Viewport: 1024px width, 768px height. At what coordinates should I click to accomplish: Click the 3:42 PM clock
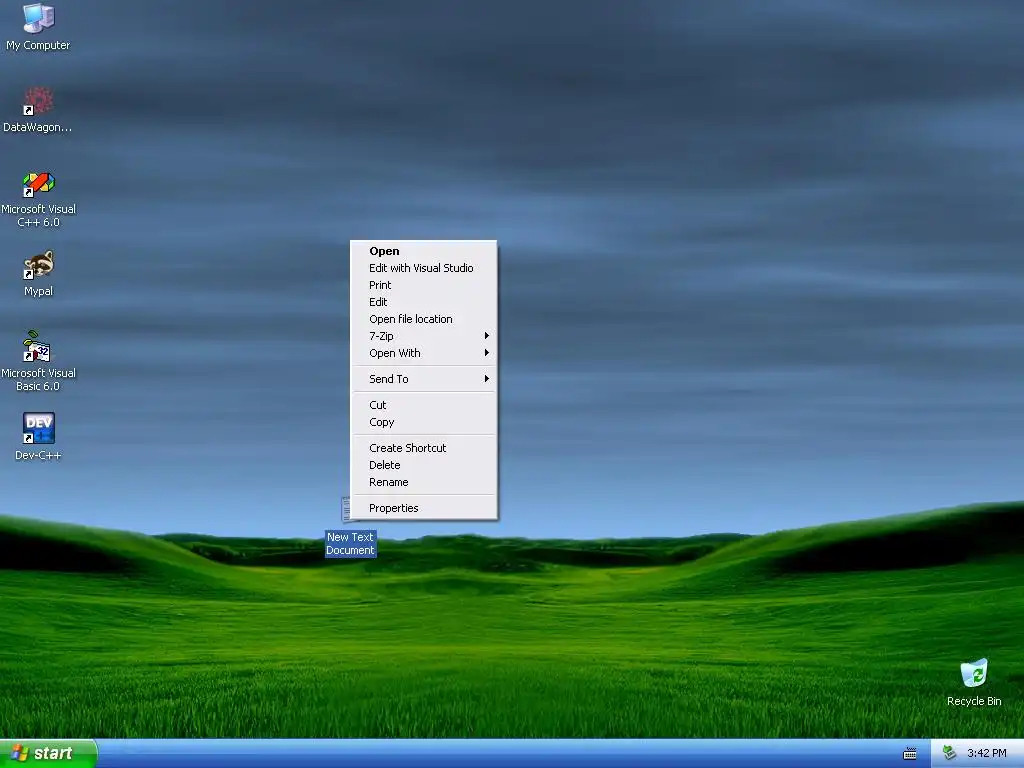click(987, 753)
